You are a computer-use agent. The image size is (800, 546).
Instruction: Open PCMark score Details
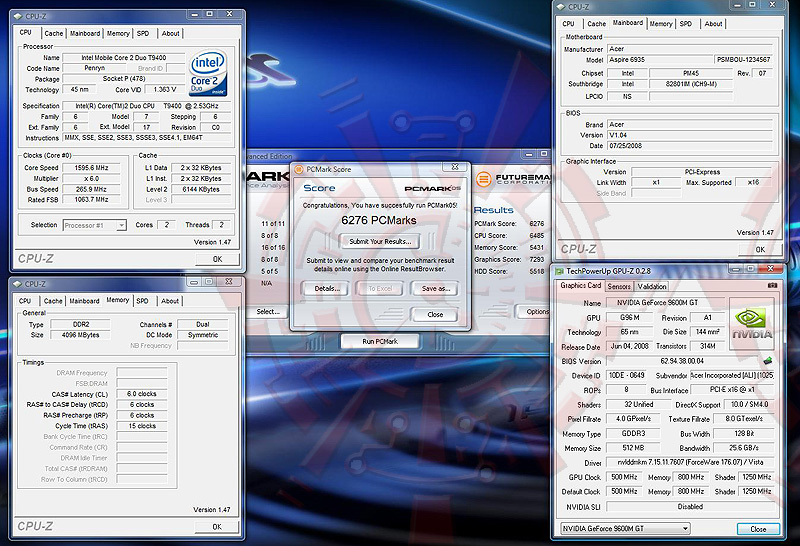327,288
